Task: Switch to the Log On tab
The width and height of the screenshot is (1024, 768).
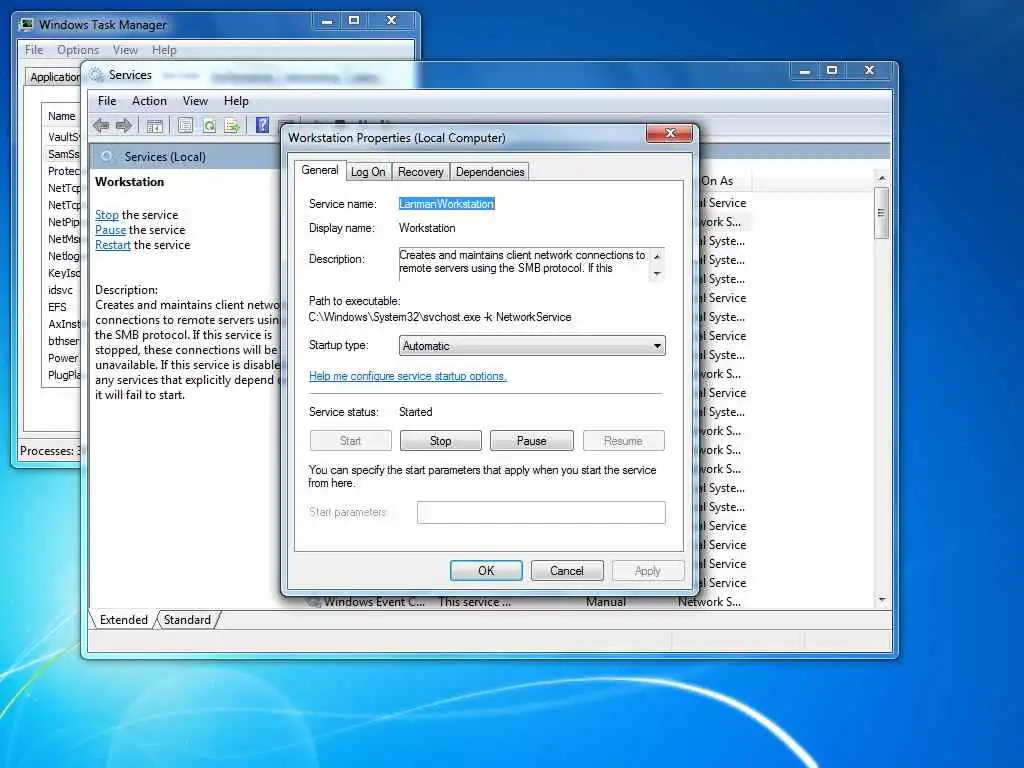Action: click(368, 172)
